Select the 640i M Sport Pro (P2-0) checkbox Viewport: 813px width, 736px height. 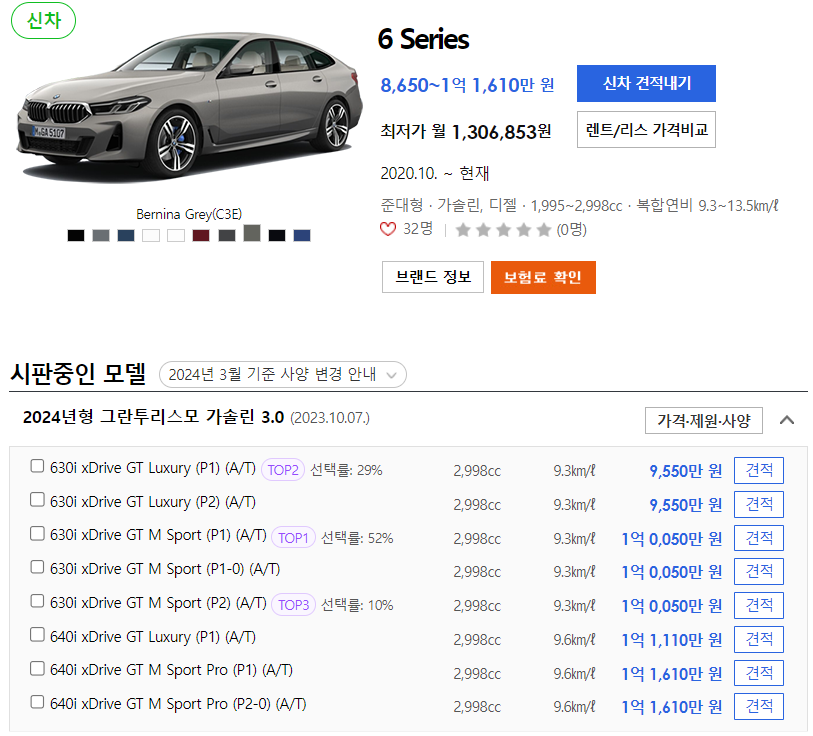(37, 702)
